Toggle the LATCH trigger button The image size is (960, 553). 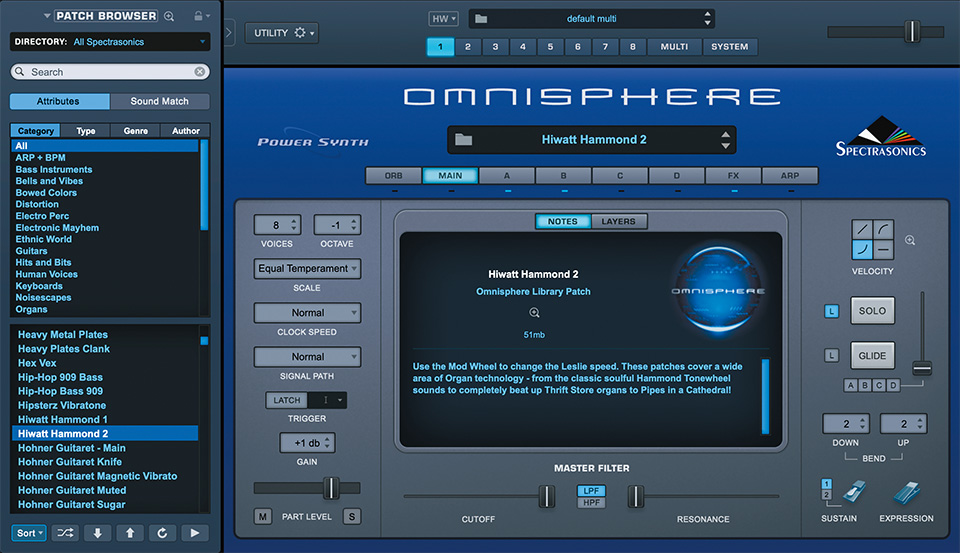click(287, 400)
